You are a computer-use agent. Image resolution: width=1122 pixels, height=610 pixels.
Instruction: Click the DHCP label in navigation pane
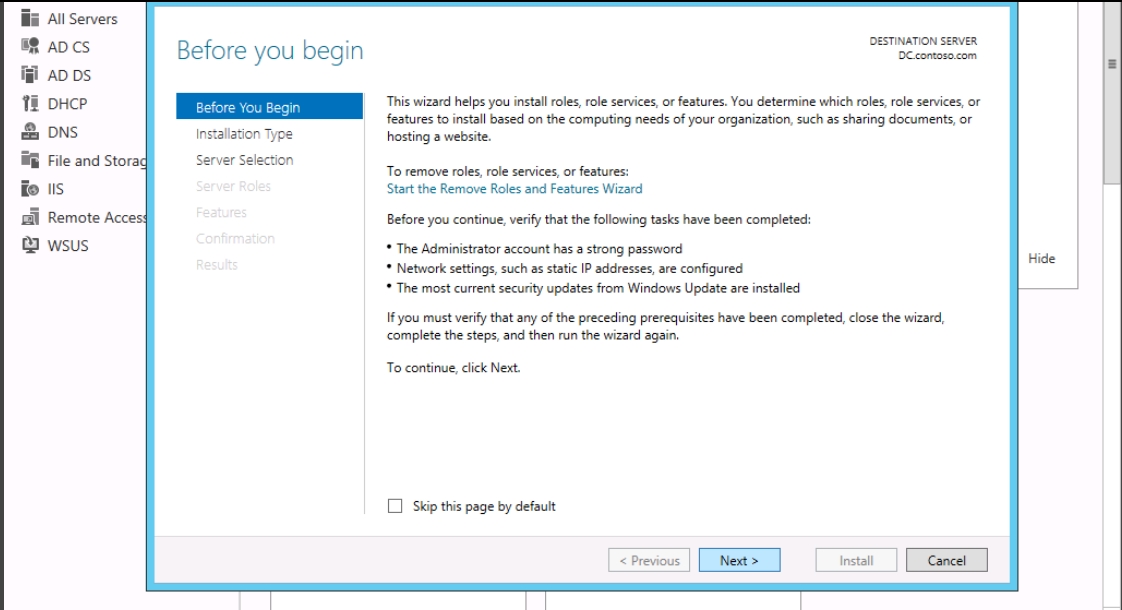click(68, 104)
